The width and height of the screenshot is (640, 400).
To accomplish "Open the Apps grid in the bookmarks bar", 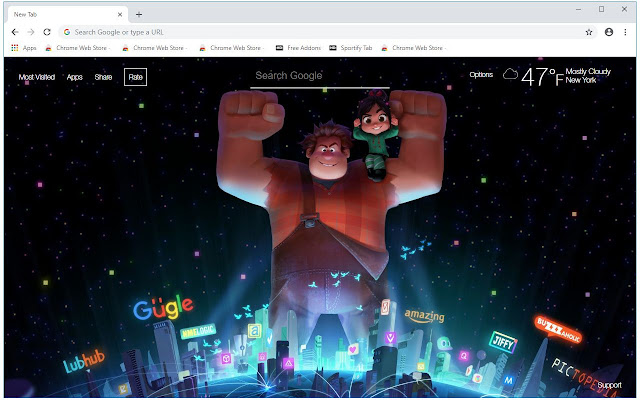I will tap(24, 48).
